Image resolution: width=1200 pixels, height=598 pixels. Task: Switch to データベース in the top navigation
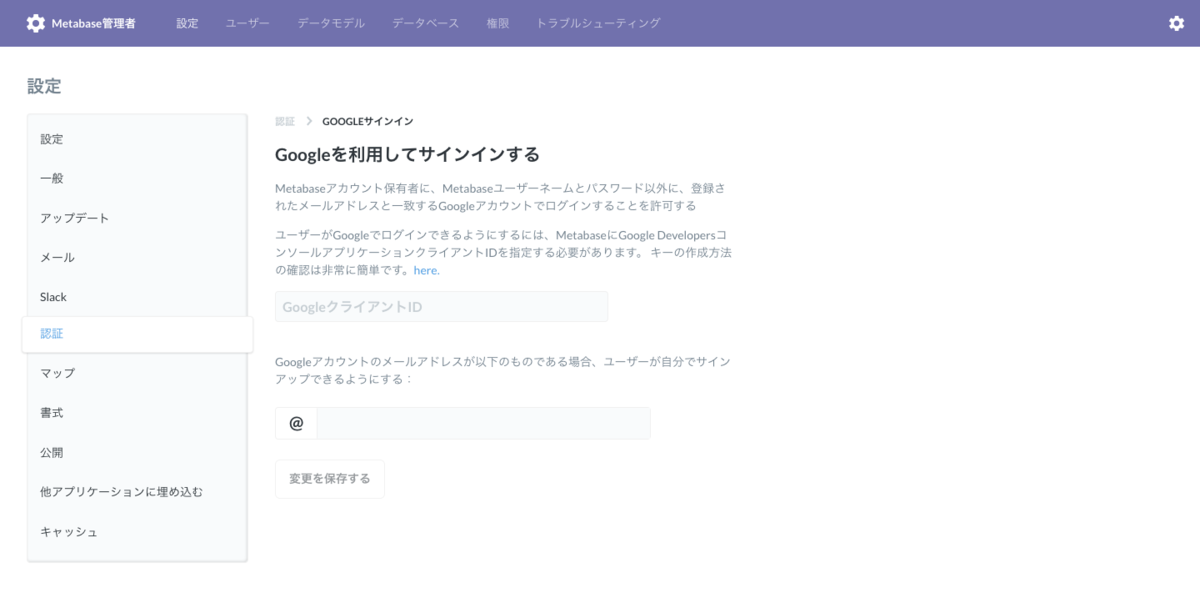coord(426,23)
